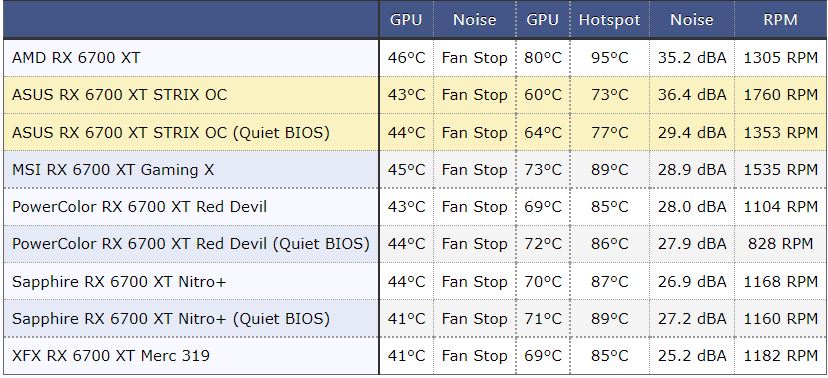The width and height of the screenshot is (828, 378).
Task: Click the 828 RPM cell
Action: click(780, 244)
